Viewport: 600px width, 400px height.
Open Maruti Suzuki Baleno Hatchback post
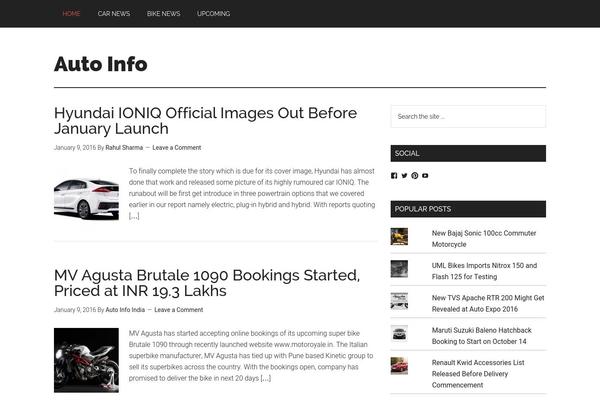(481, 336)
